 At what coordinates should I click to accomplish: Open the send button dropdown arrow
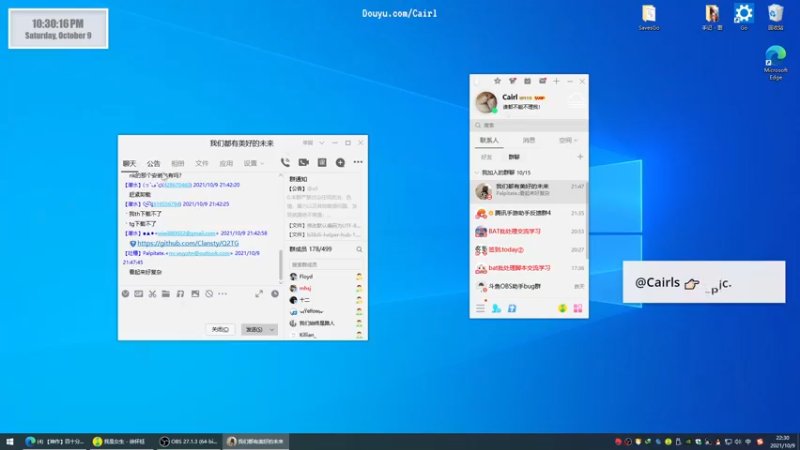272,330
